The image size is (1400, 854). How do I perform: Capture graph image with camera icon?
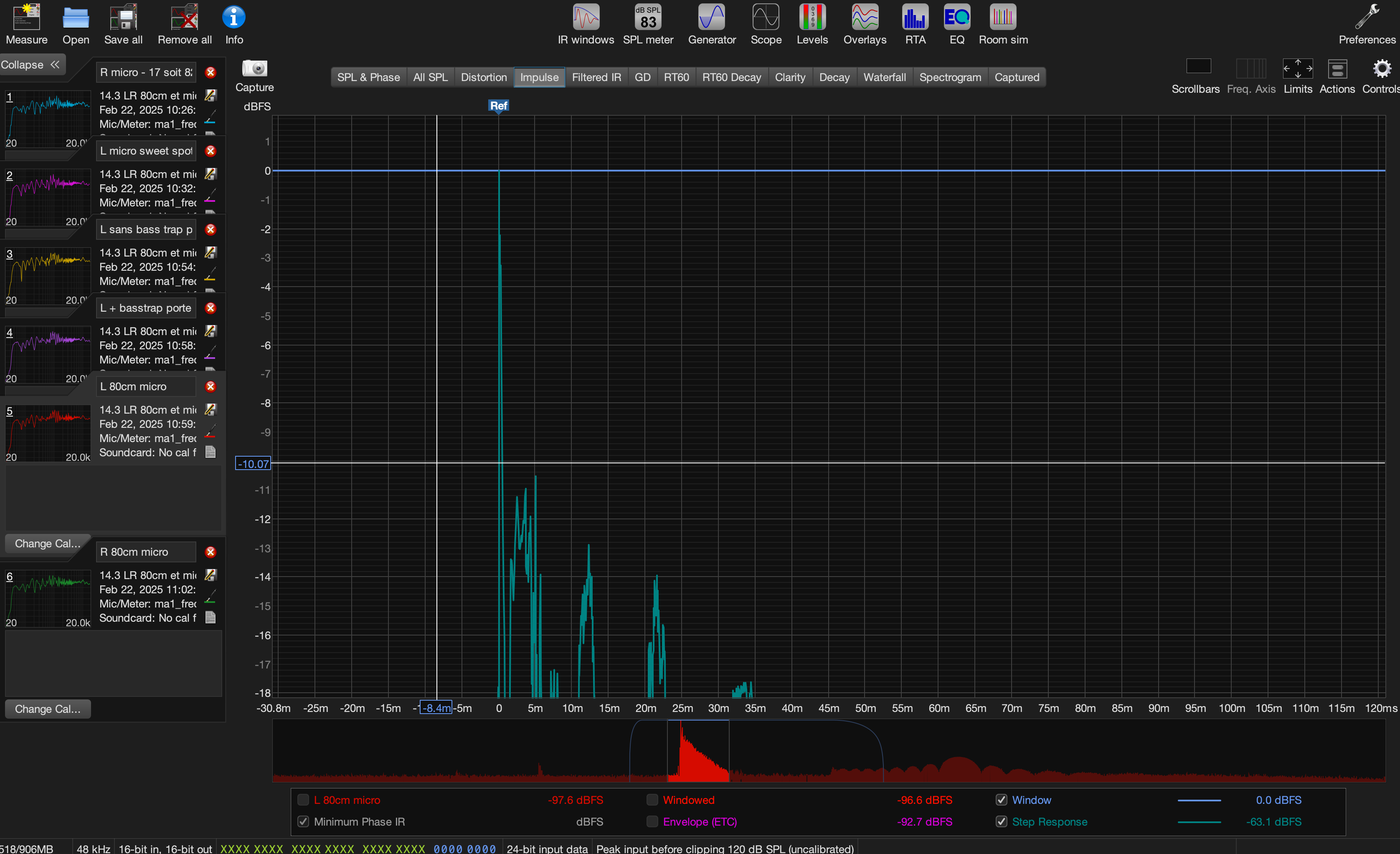pyautogui.click(x=254, y=68)
